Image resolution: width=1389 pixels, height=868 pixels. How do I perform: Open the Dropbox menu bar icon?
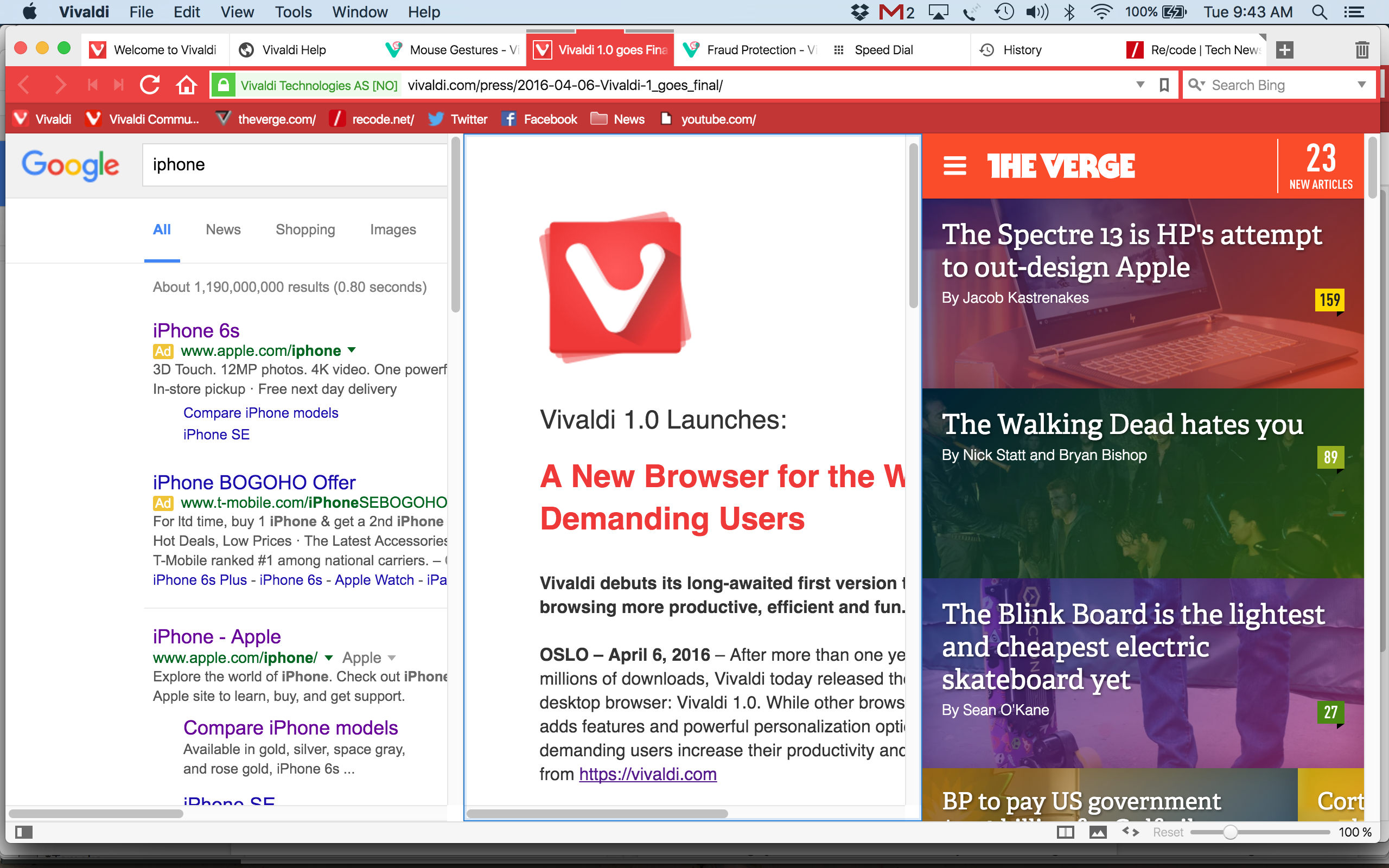pos(859,12)
